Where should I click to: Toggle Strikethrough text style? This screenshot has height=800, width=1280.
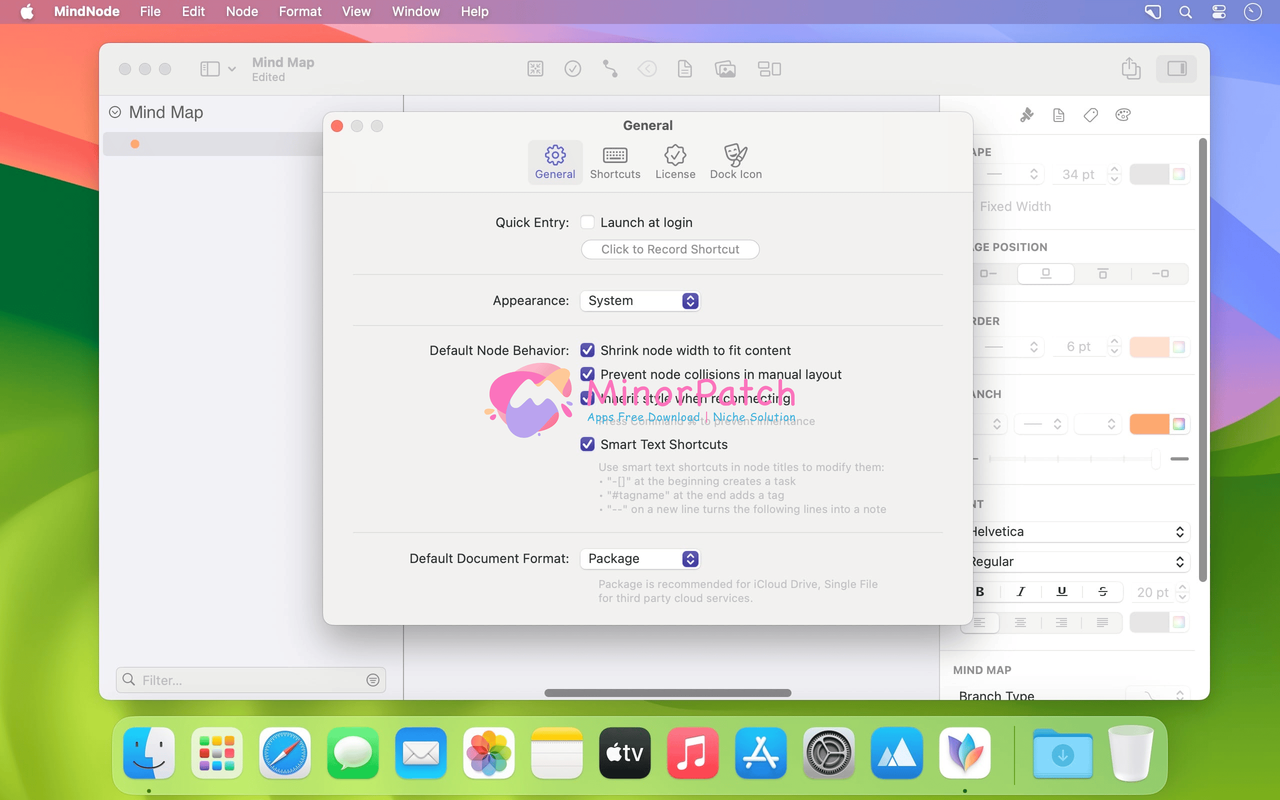(x=1103, y=592)
